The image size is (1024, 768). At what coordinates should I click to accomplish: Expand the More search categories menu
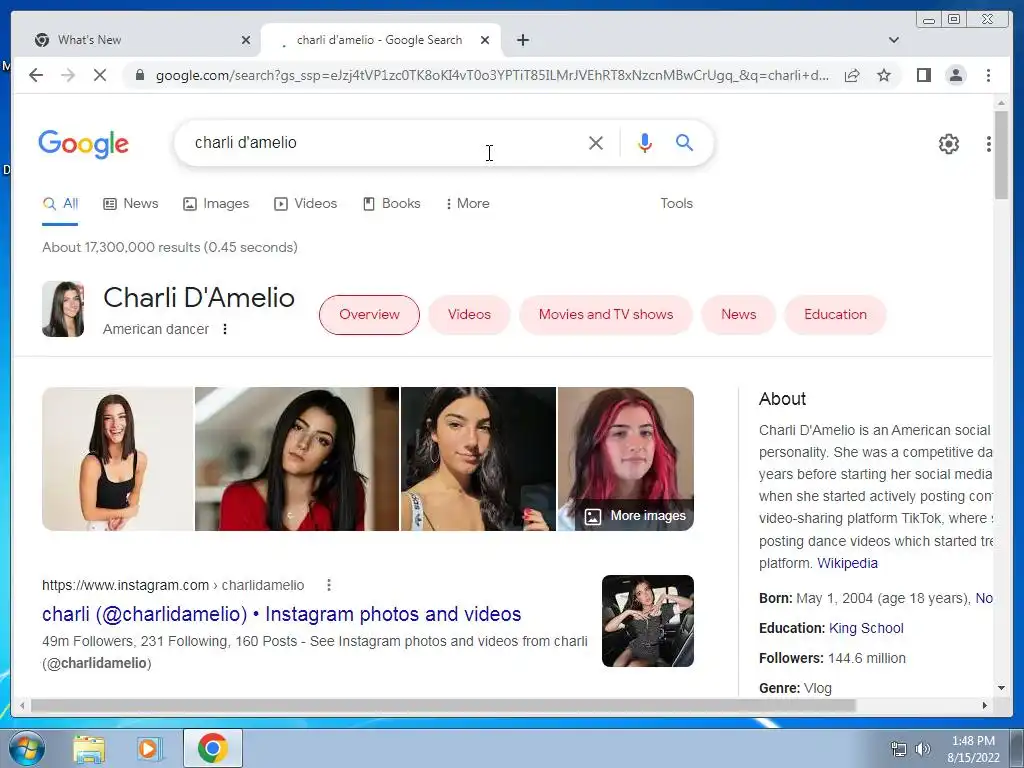(x=468, y=204)
